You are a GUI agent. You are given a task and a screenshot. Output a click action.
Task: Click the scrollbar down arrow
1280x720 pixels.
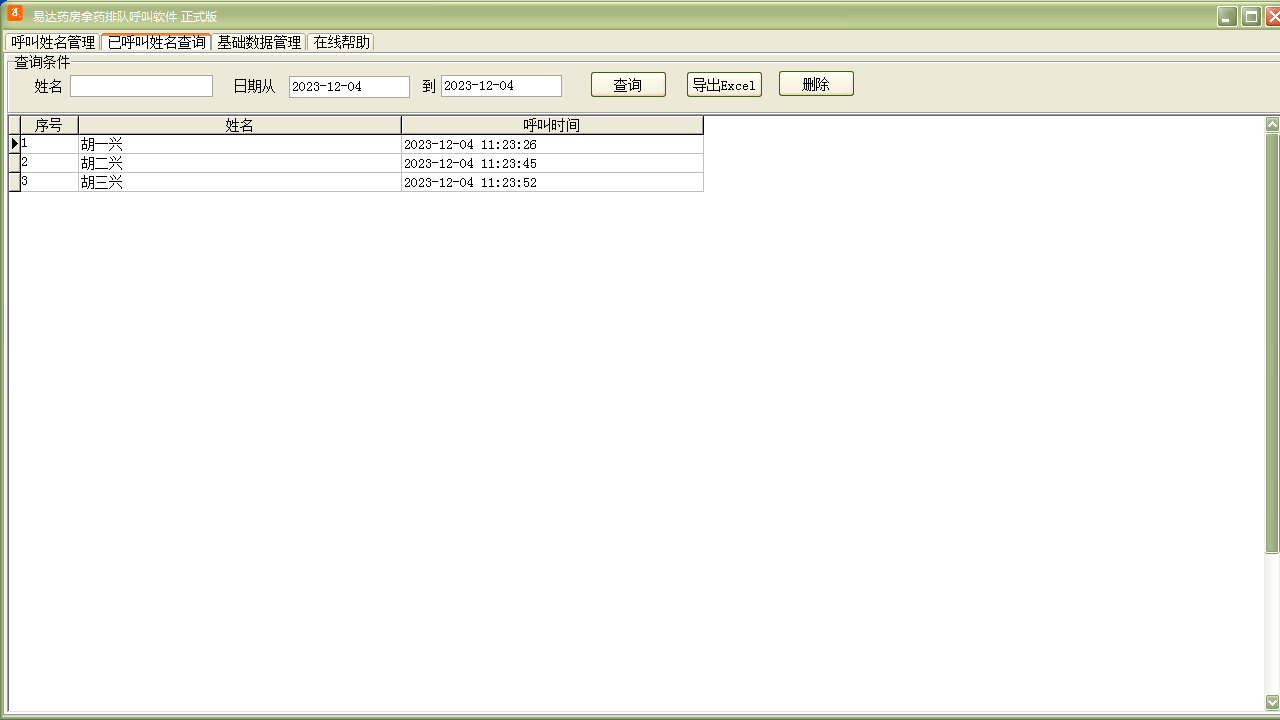click(x=1272, y=702)
